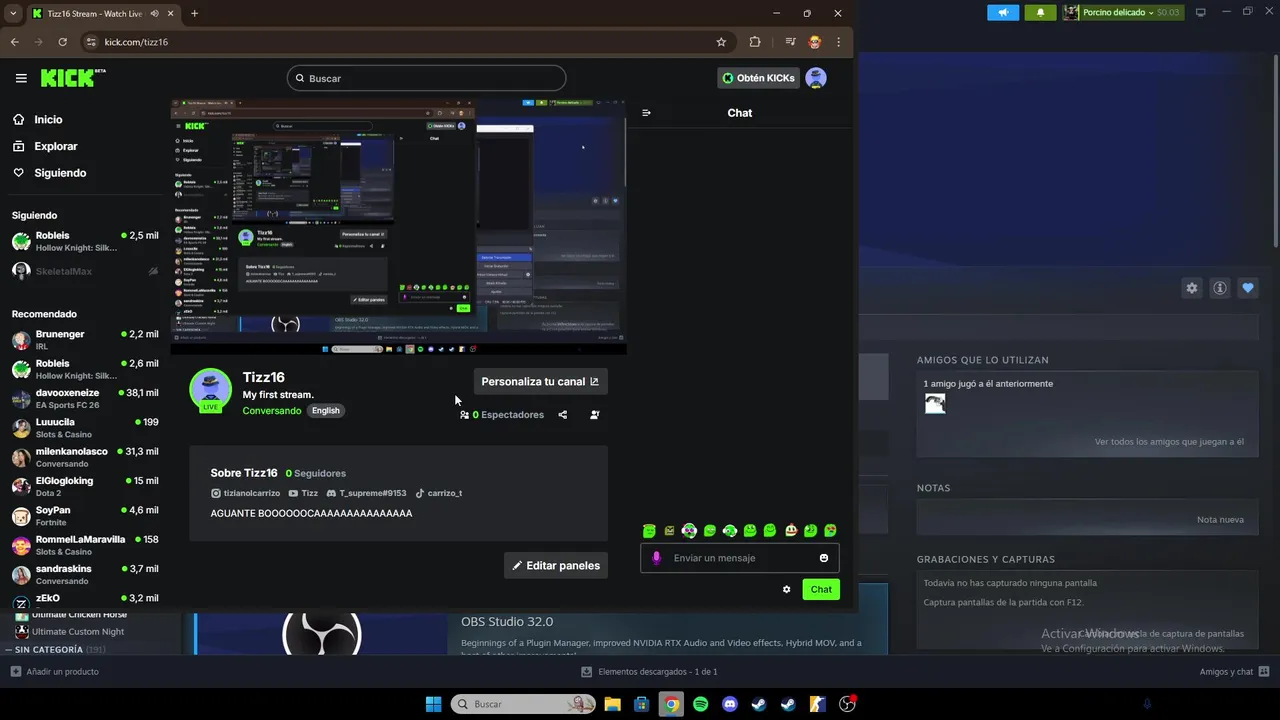Open chat settings gear icon
The width and height of the screenshot is (1280, 720).
pos(786,589)
